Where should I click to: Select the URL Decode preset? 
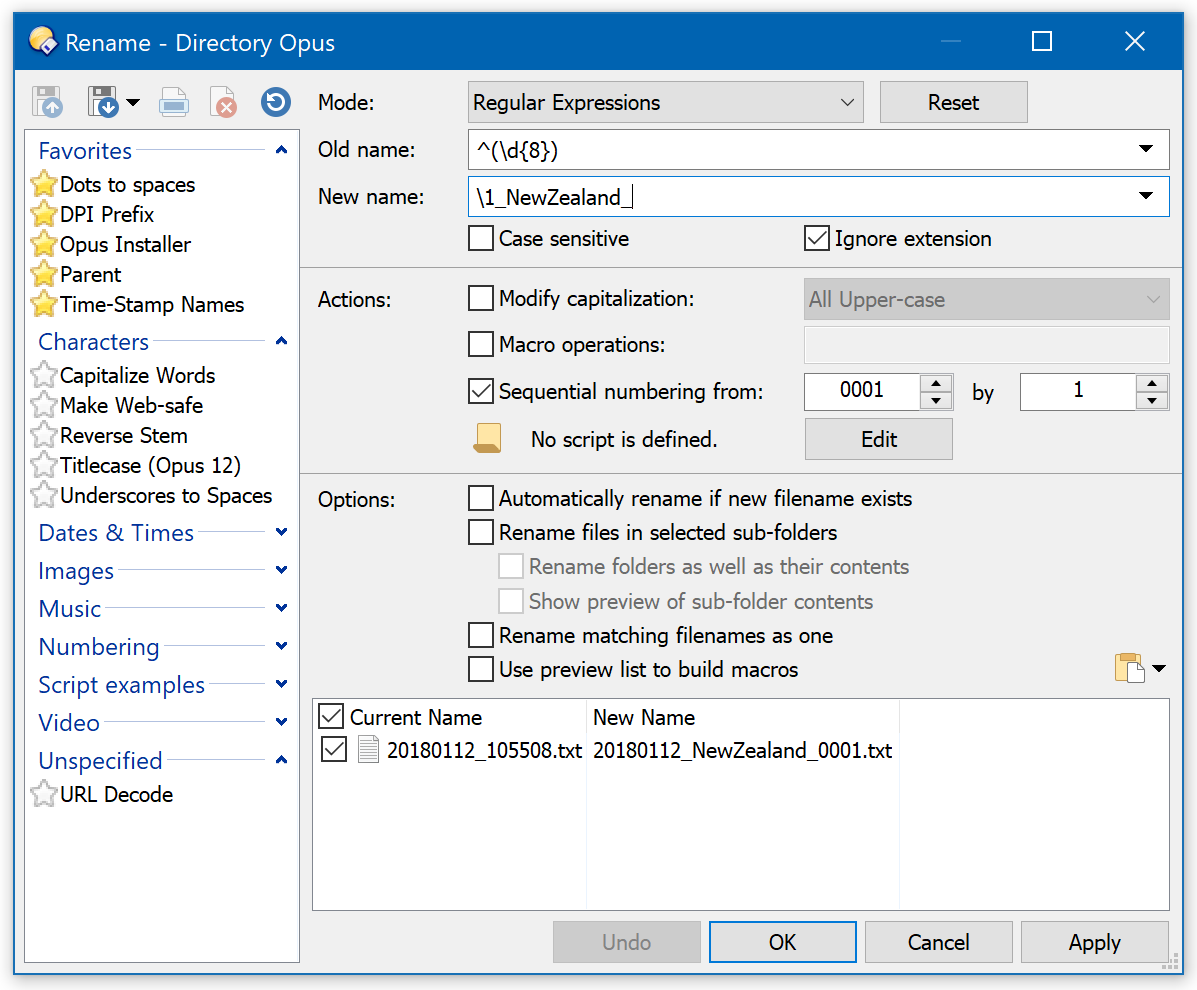(116, 795)
